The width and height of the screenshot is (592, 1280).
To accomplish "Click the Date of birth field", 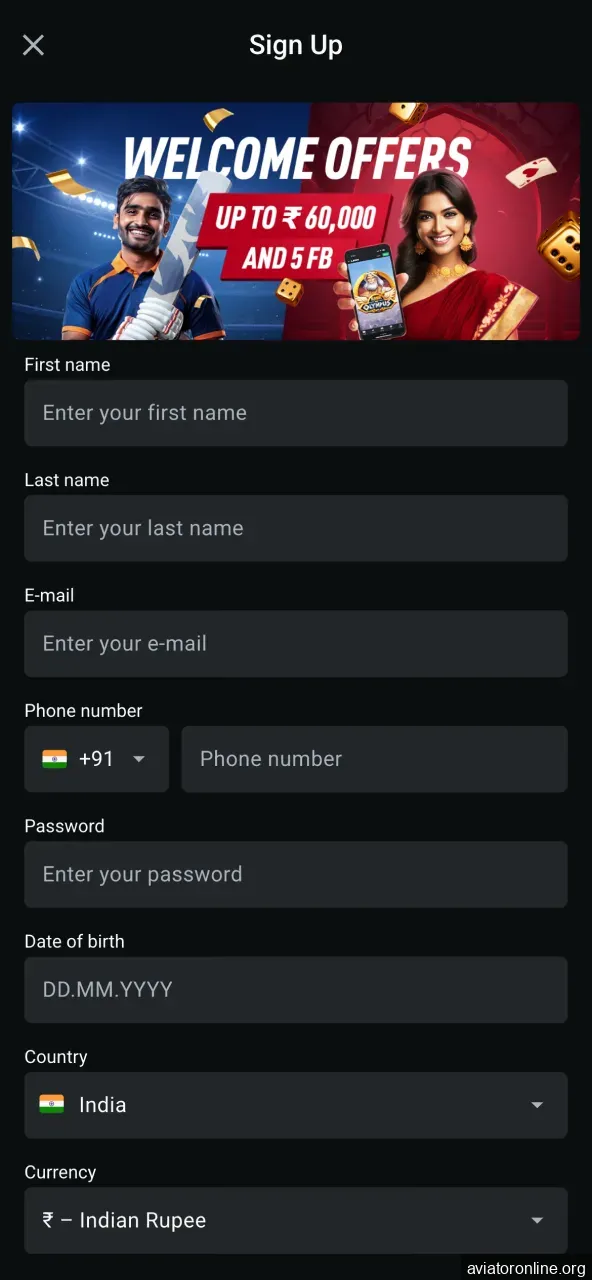I will (296, 990).
